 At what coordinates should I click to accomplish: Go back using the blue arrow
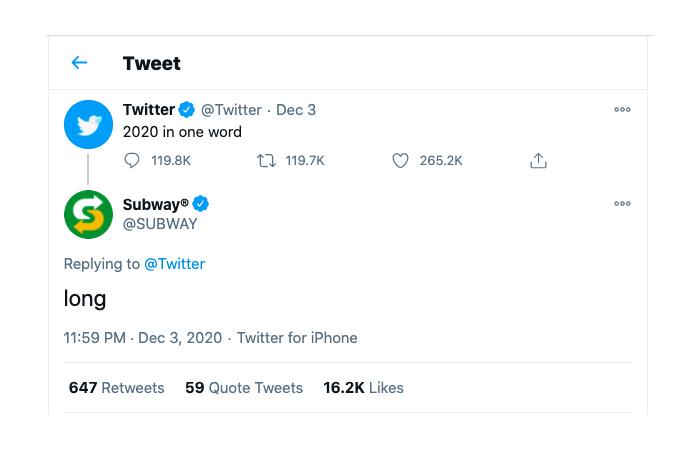coord(79,62)
